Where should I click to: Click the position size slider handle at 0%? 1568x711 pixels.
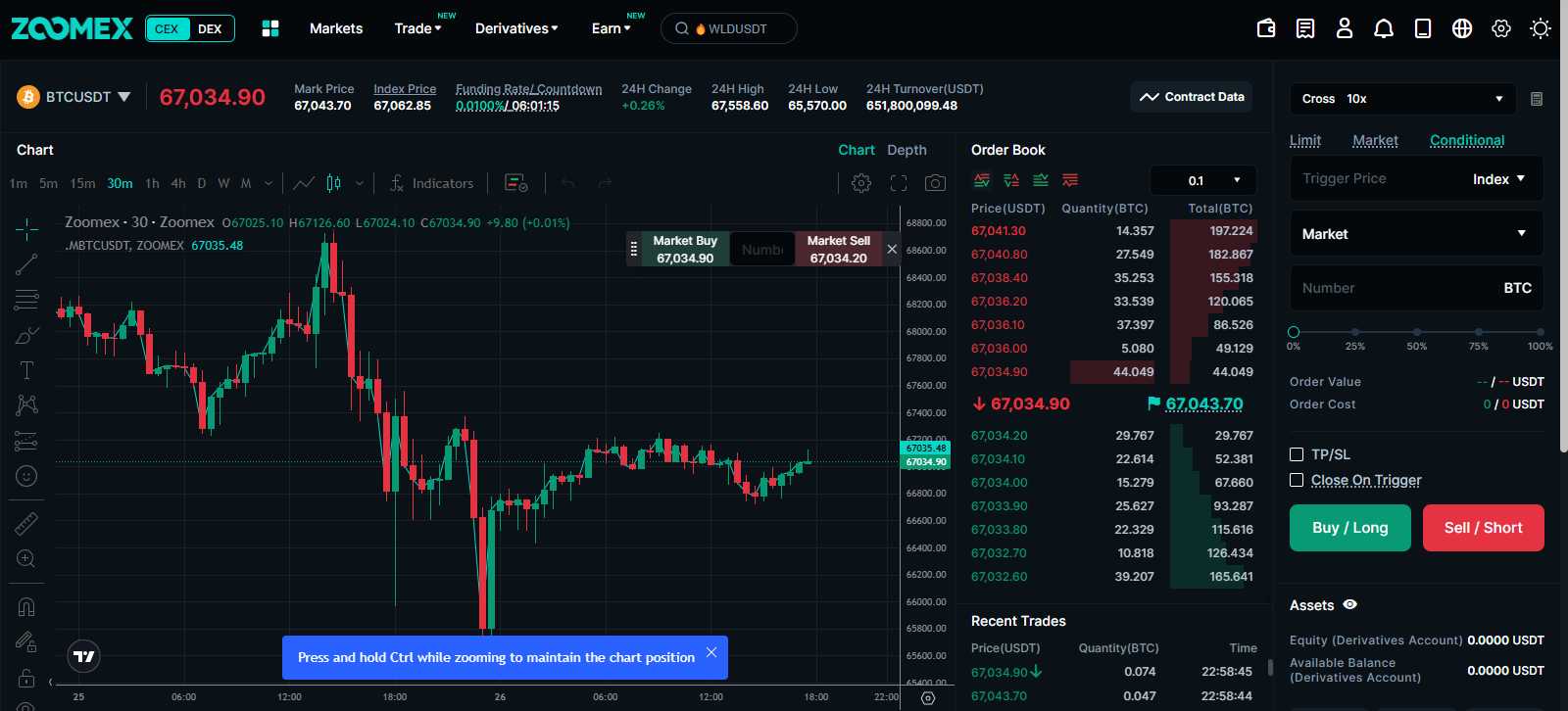pyautogui.click(x=1294, y=332)
